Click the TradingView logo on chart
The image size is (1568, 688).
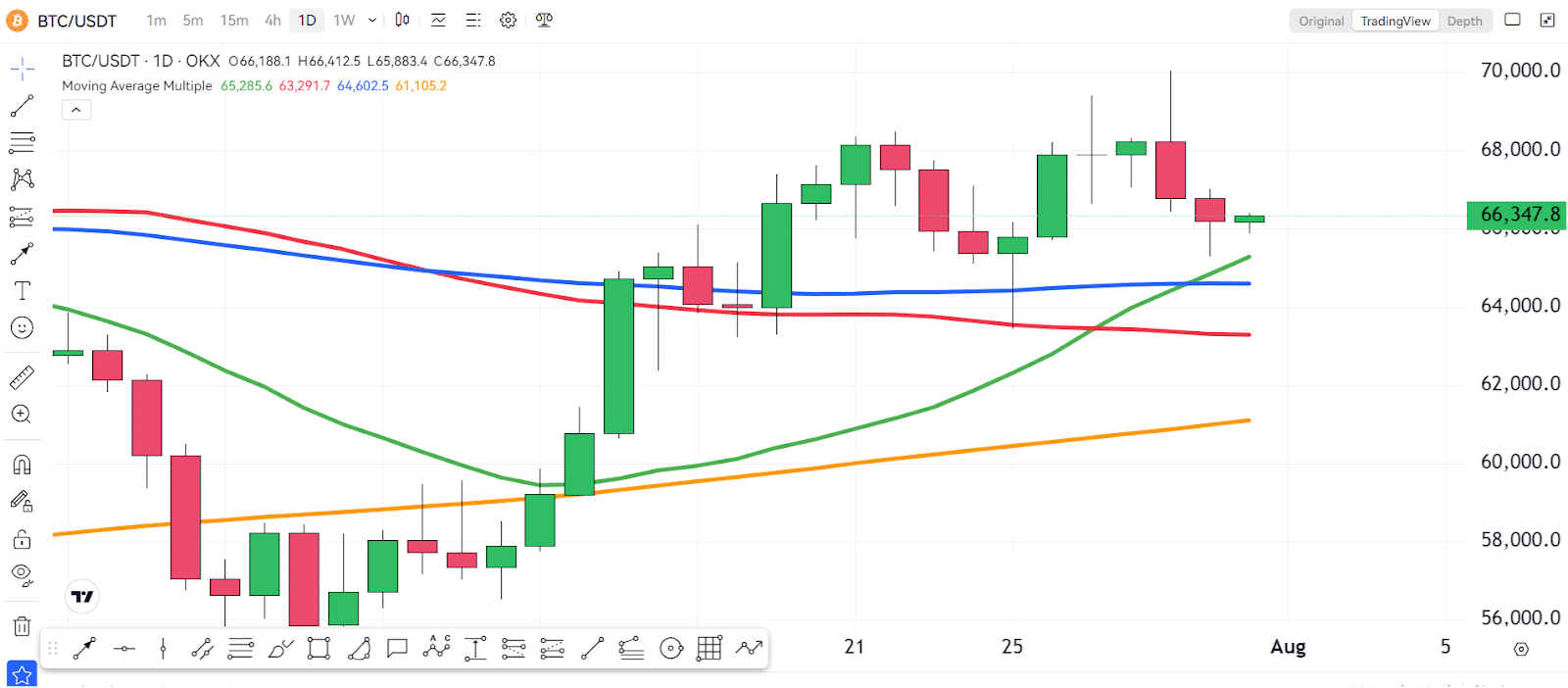click(83, 597)
